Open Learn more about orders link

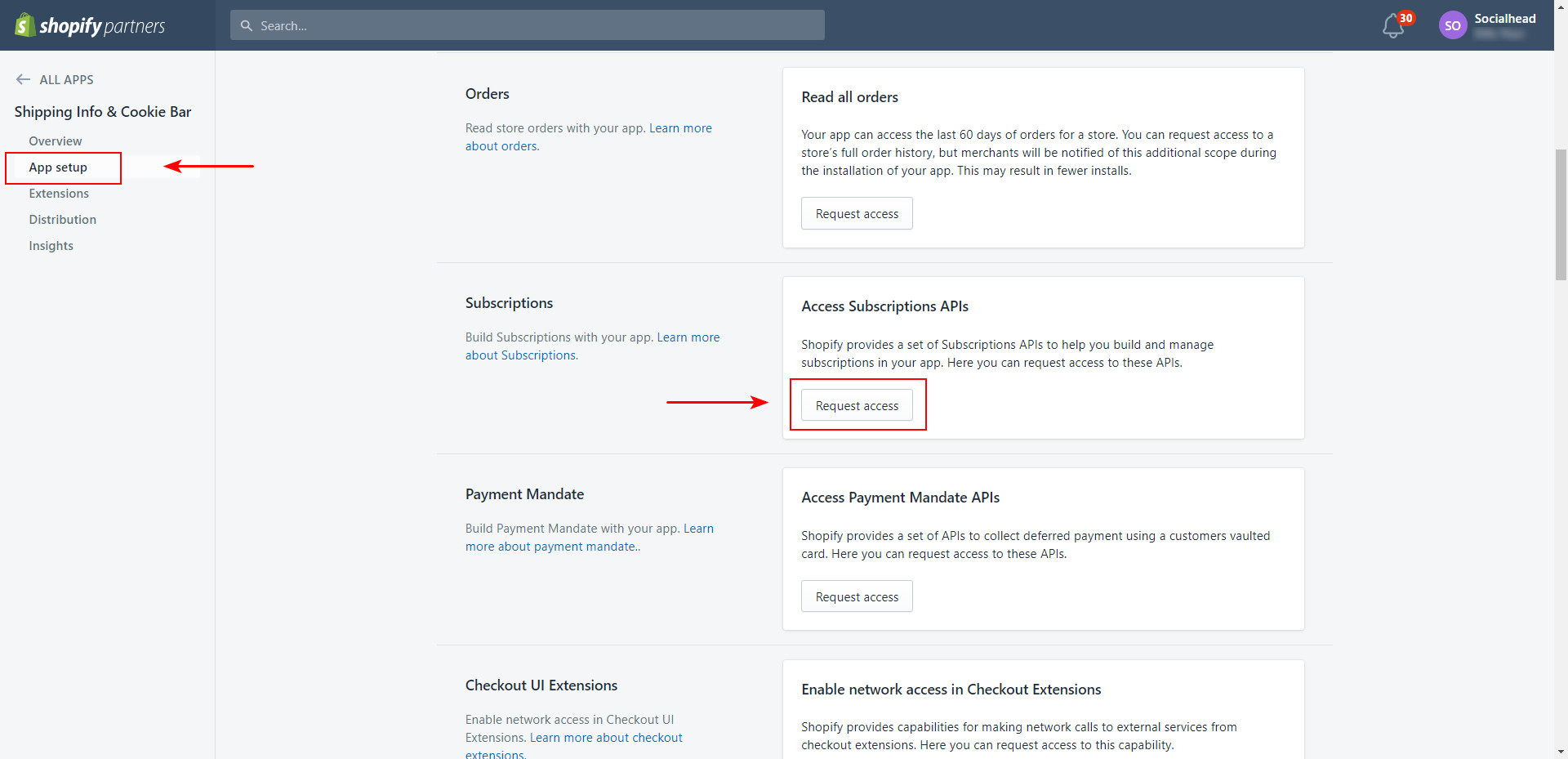click(589, 137)
